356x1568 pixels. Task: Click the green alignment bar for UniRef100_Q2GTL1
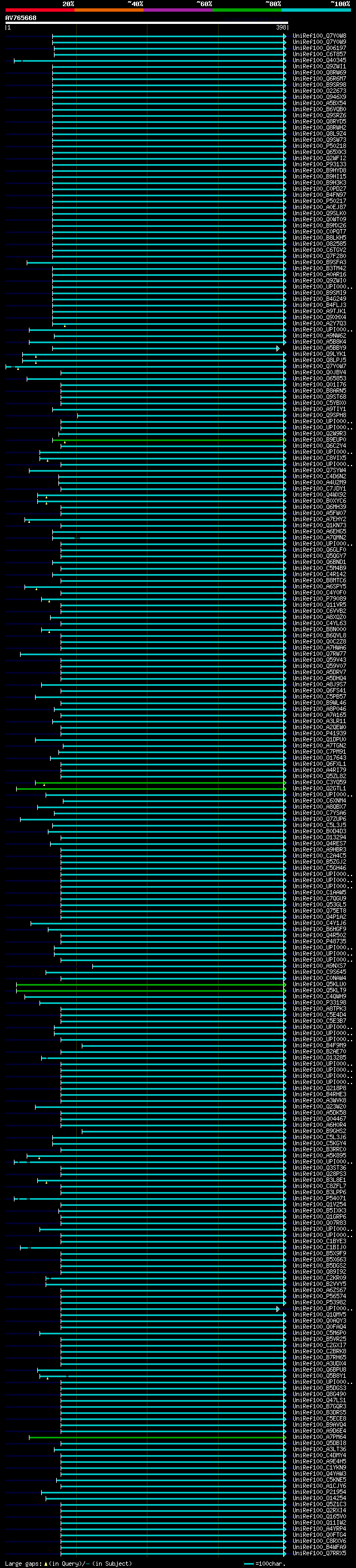(151, 789)
